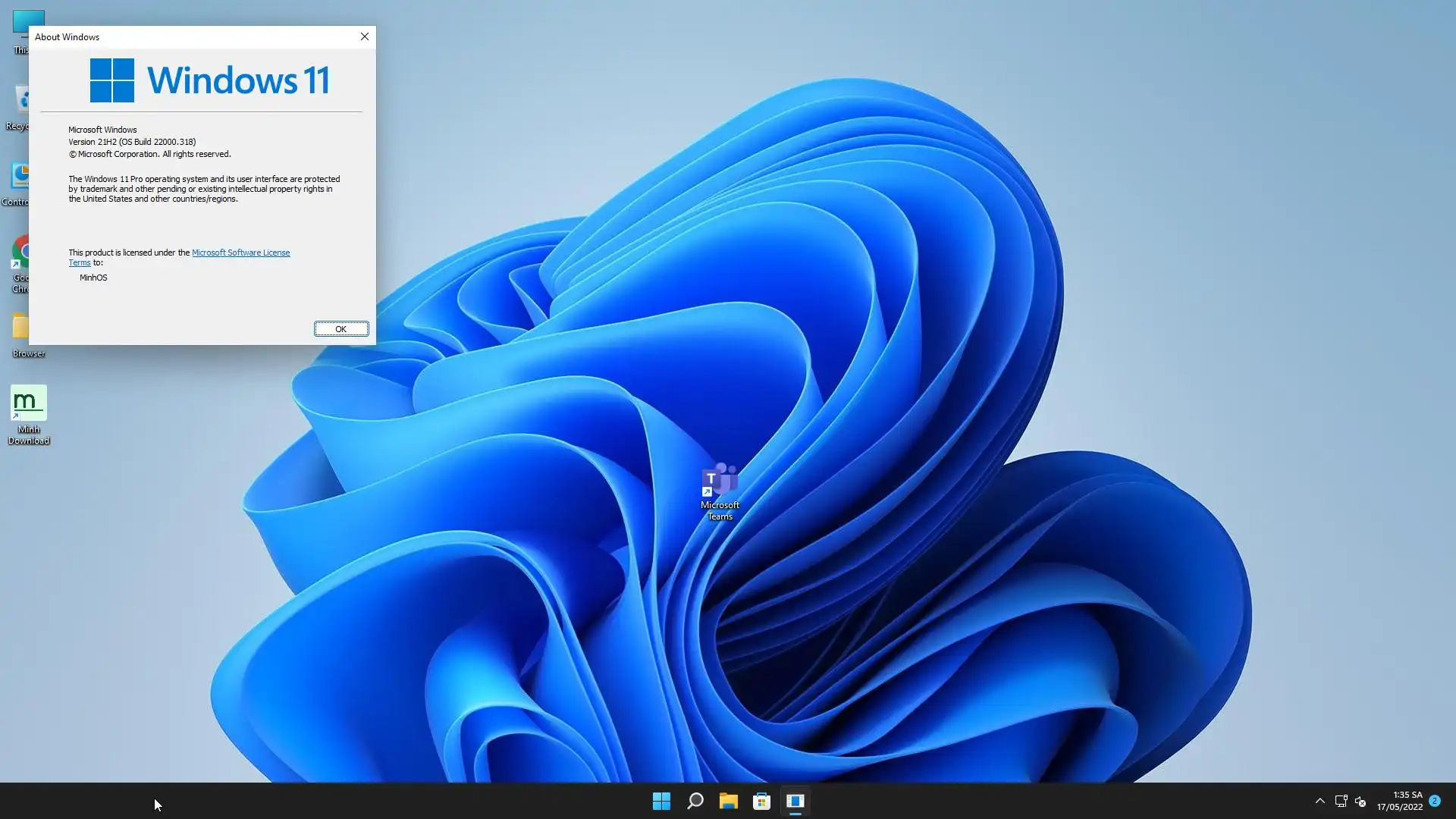Open the Start menu
The image size is (1456, 819).
click(661, 801)
